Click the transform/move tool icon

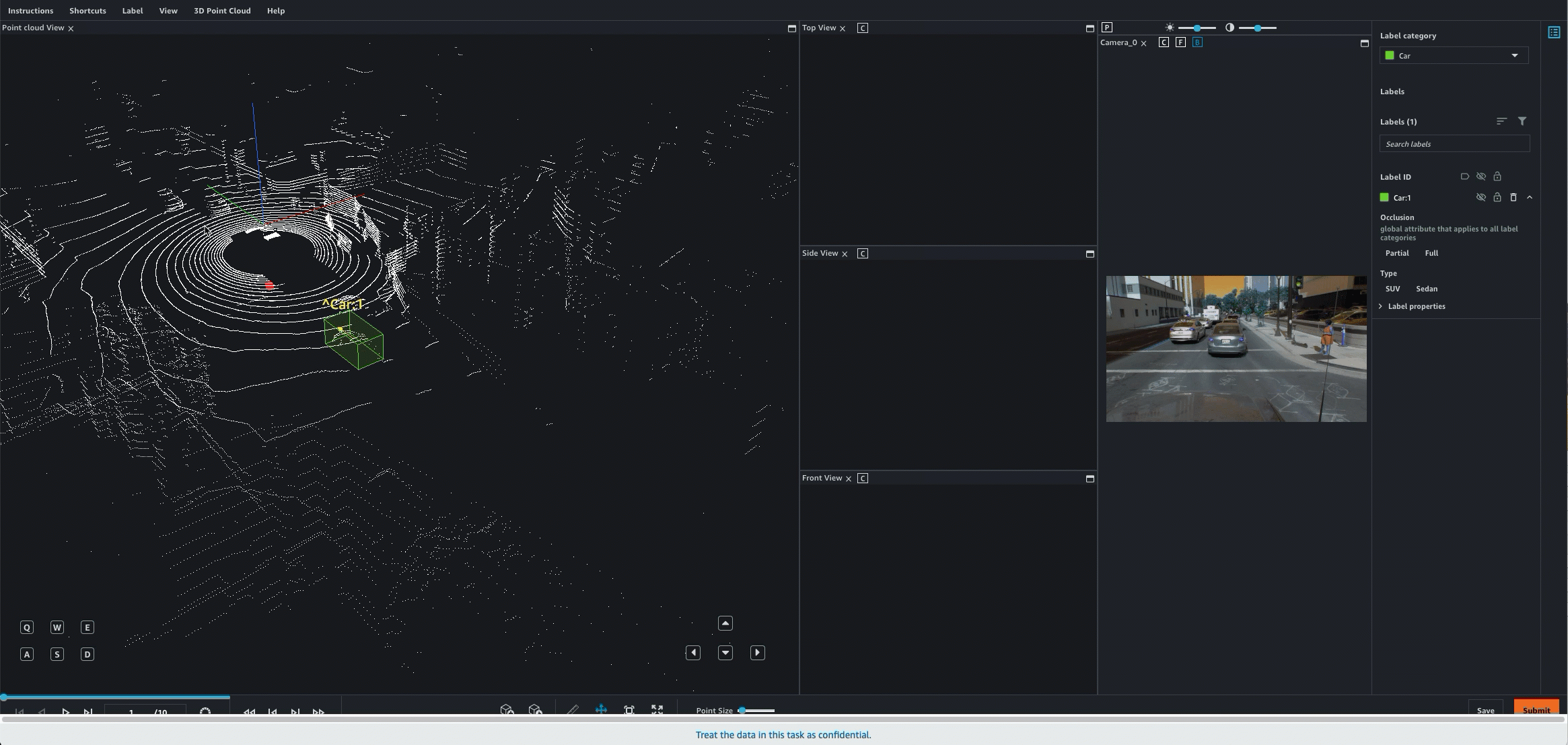pyautogui.click(x=601, y=710)
